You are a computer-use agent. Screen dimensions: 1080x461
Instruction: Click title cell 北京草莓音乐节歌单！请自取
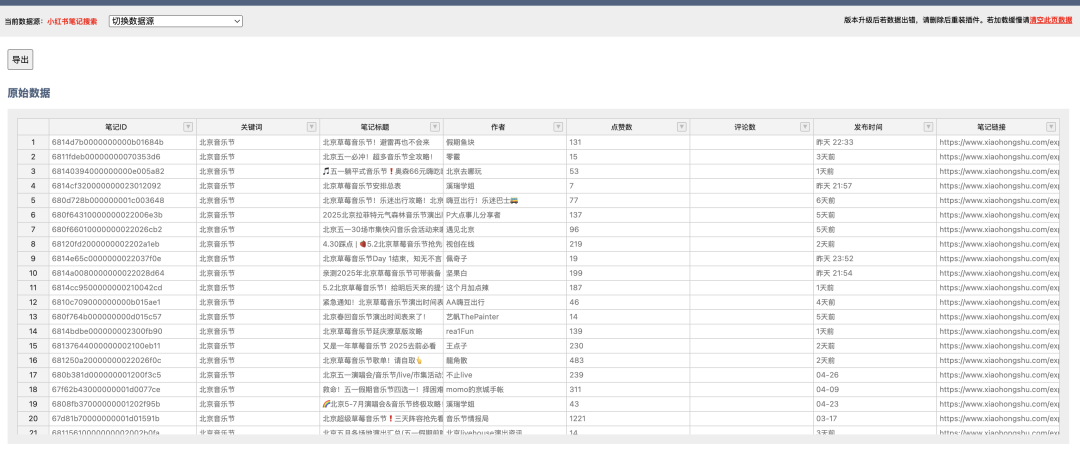[382, 360]
